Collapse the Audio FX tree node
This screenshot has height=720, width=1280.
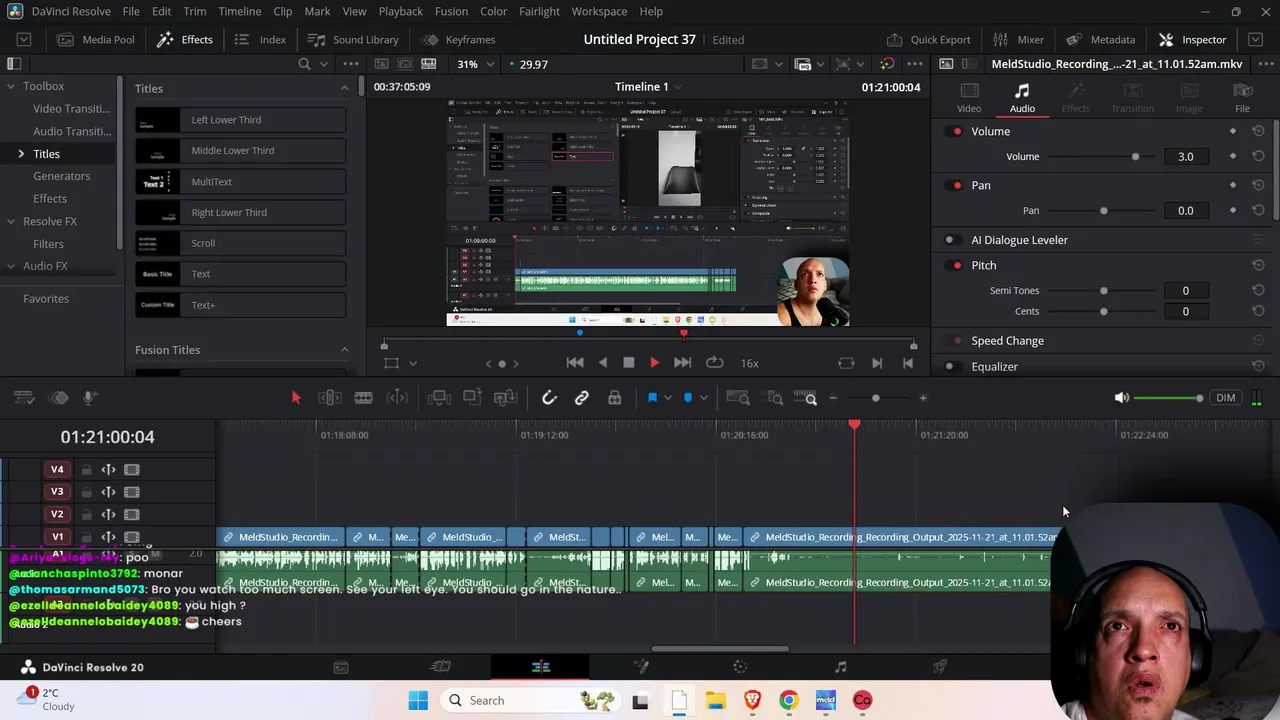click(11, 266)
